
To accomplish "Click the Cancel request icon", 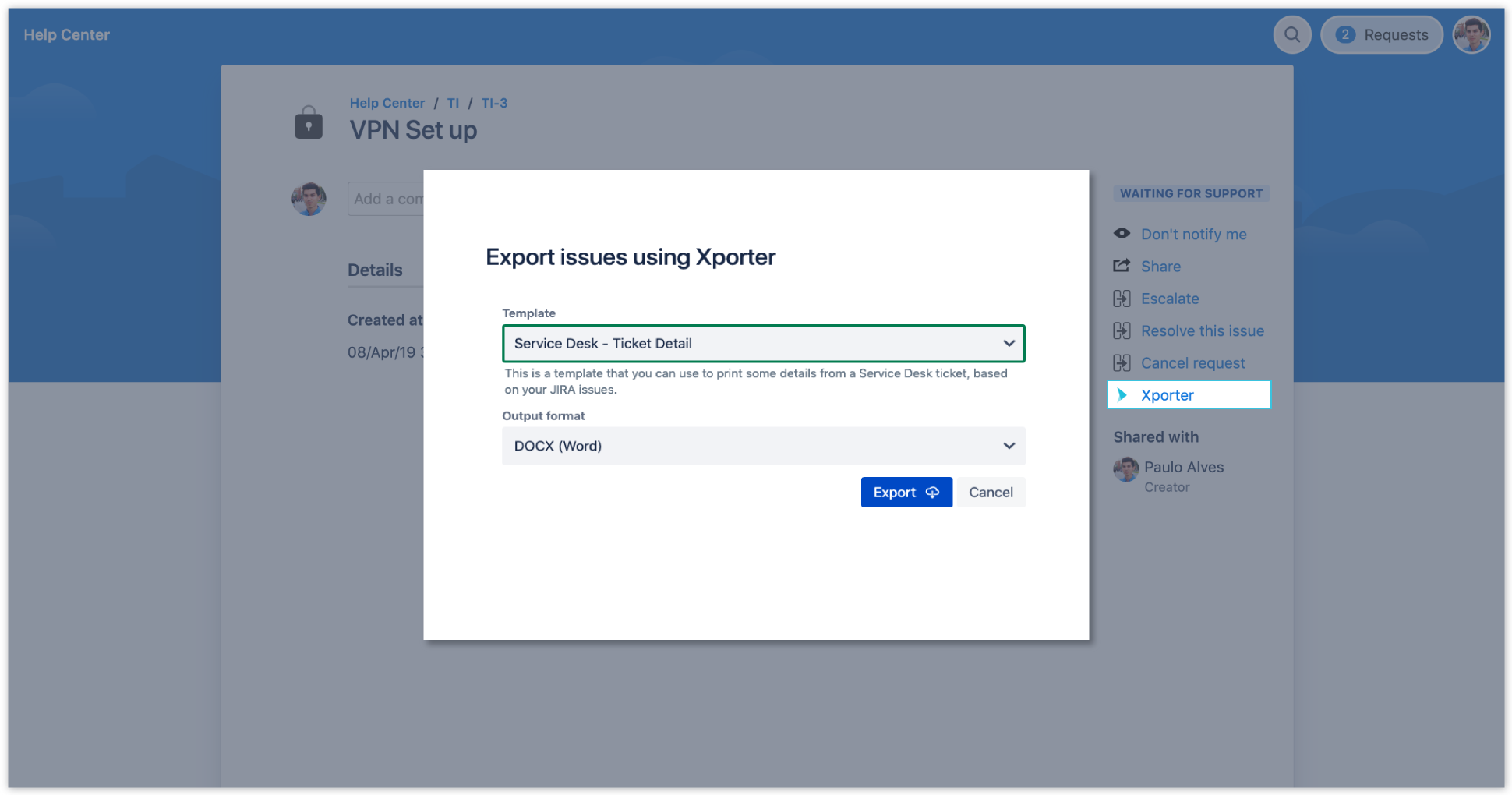I will tap(1122, 363).
